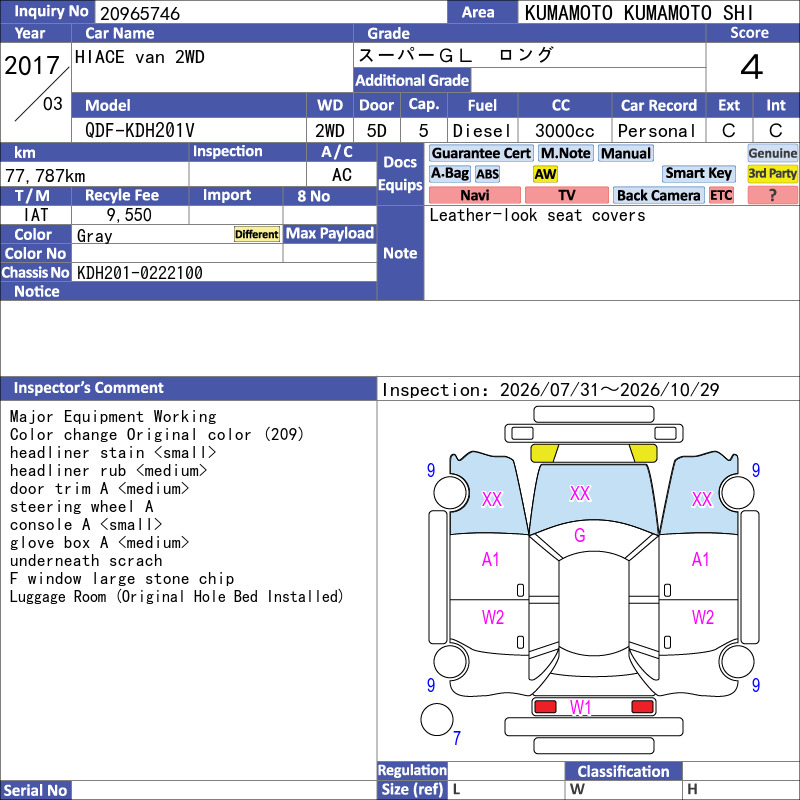Click the G mark on the windshield

click(x=580, y=535)
